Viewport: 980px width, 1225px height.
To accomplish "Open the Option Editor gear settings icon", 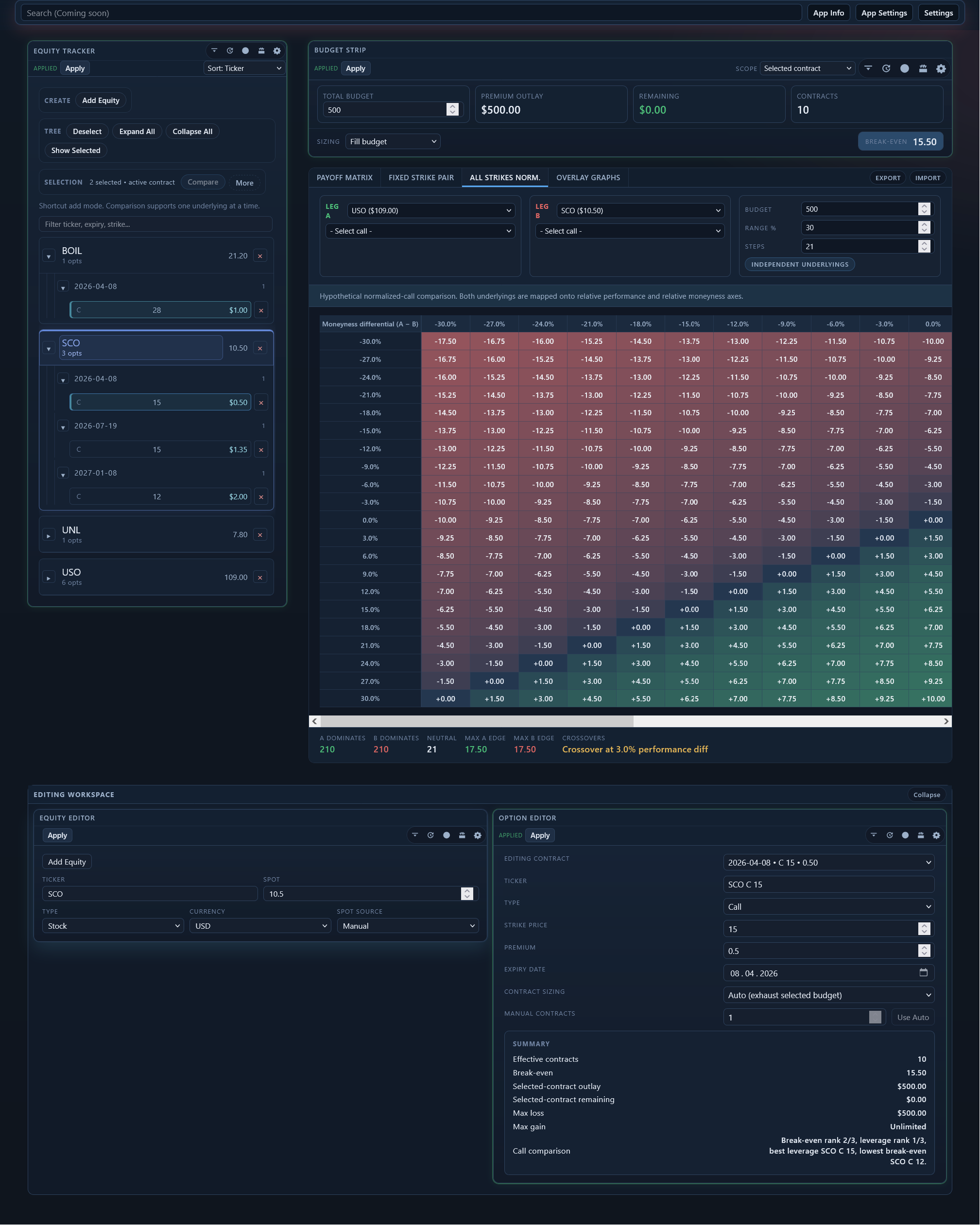I will click(x=936, y=835).
